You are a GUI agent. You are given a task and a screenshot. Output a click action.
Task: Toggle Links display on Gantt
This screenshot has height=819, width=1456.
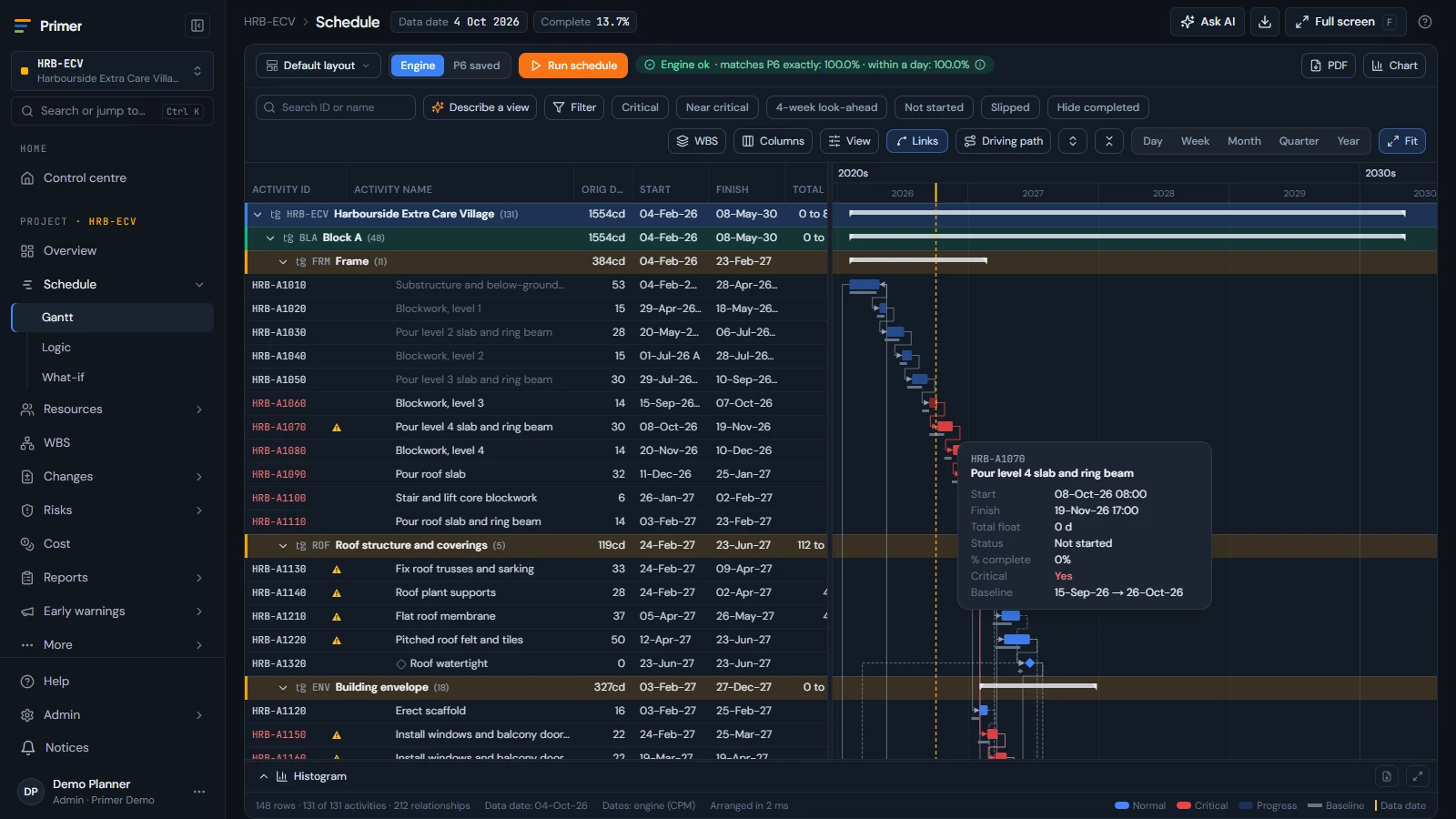click(x=917, y=141)
